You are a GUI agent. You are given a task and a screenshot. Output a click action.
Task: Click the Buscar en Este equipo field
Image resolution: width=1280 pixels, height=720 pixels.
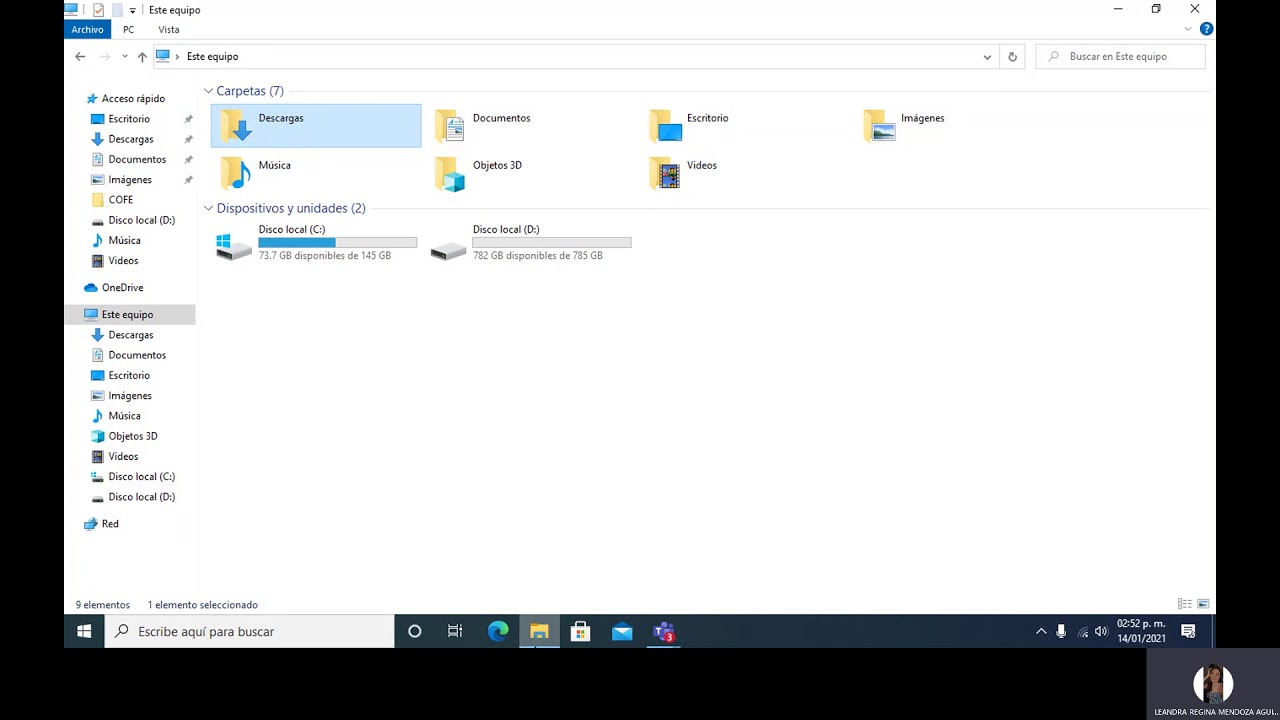pyautogui.click(x=1120, y=57)
